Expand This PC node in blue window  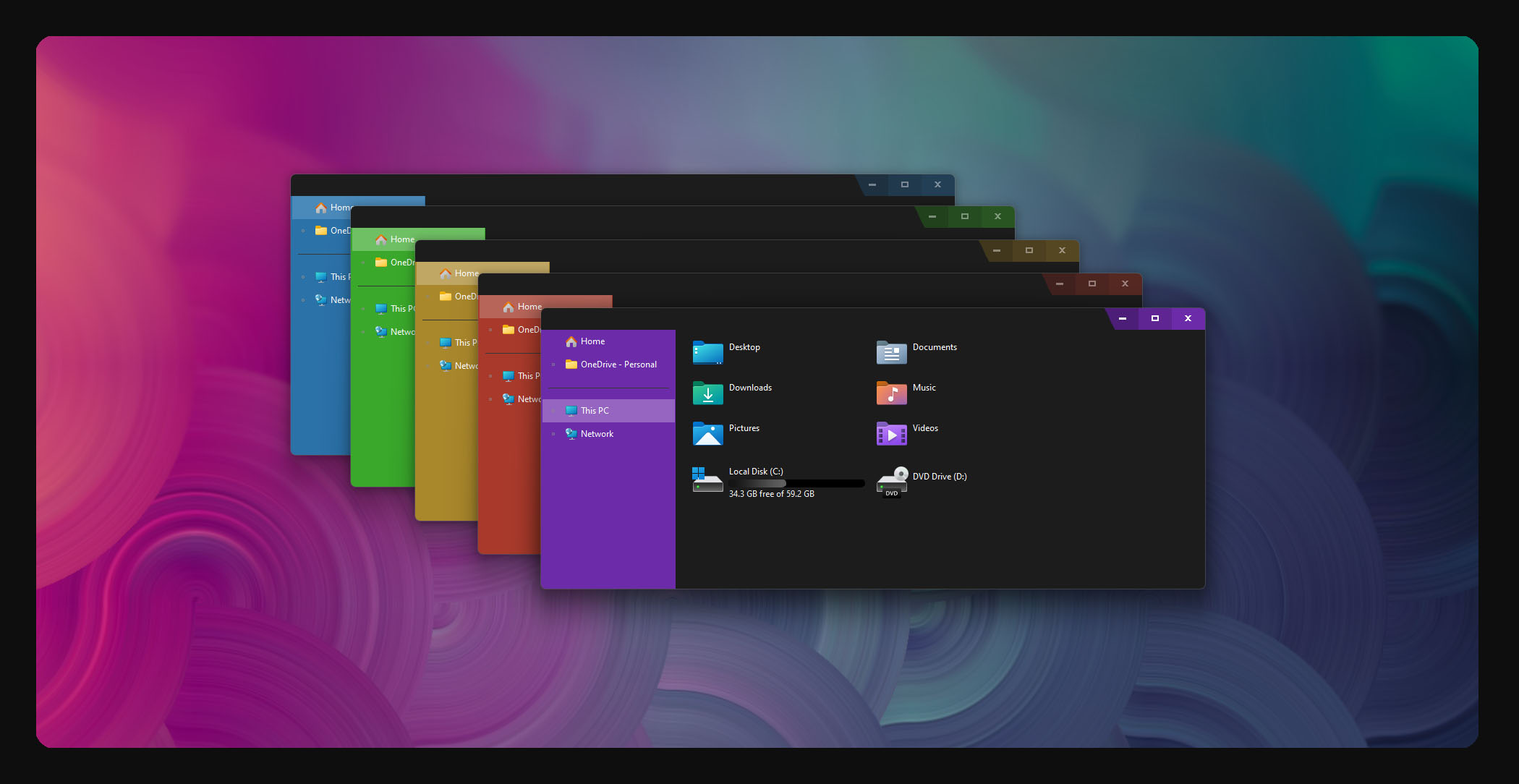click(303, 277)
